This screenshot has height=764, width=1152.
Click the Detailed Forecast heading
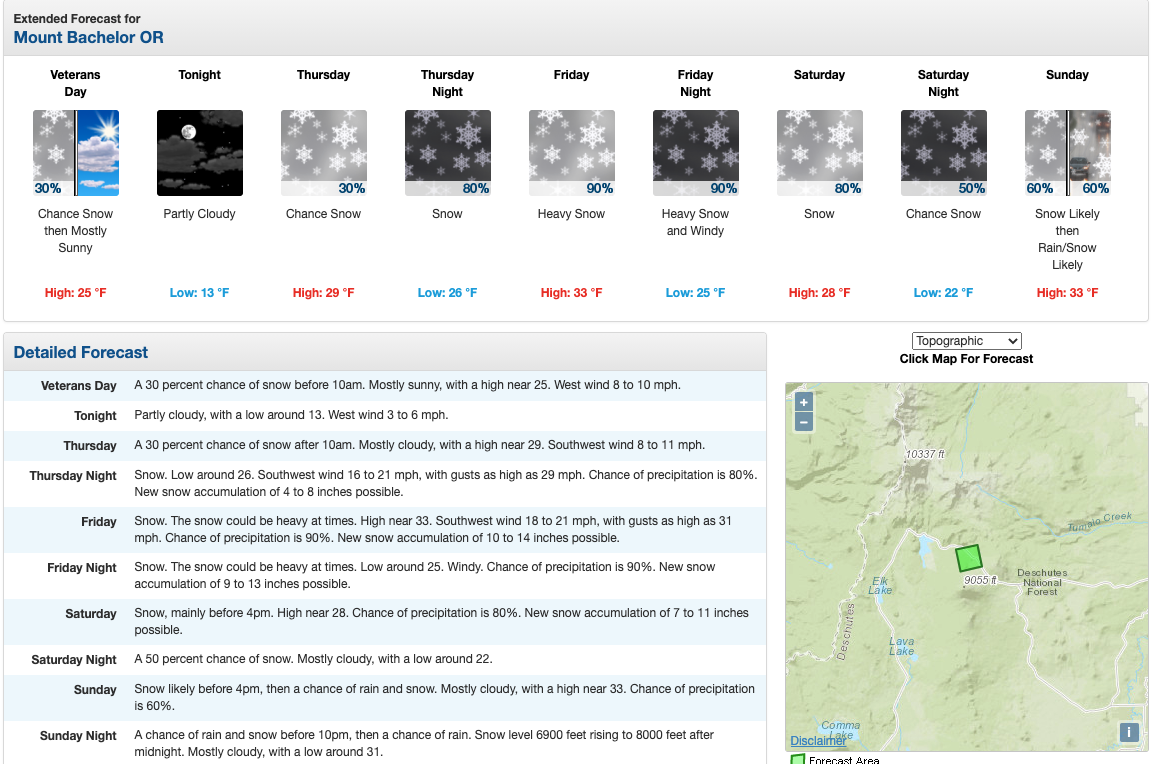pos(81,353)
